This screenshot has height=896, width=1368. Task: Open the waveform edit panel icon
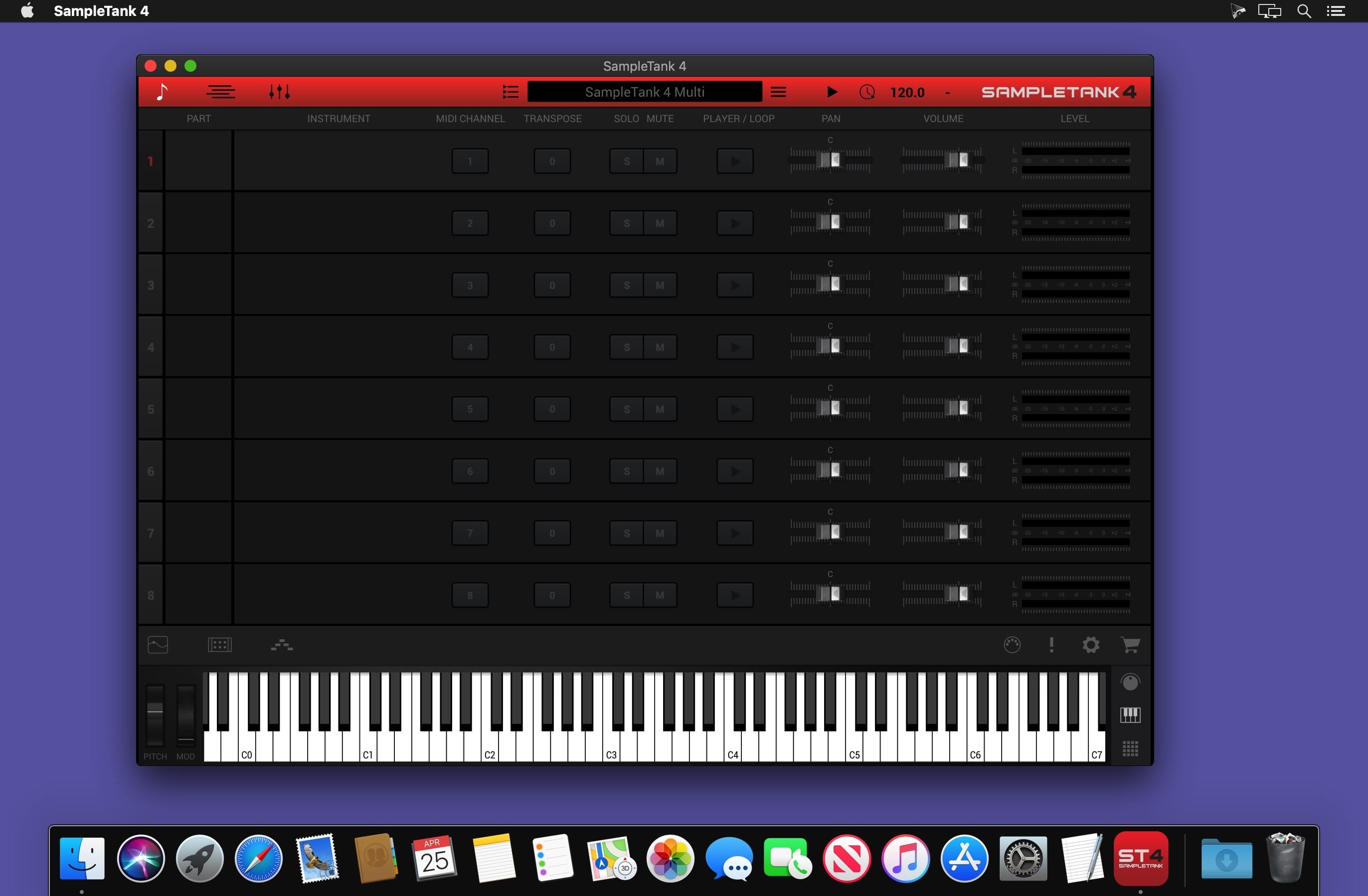[158, 645]
